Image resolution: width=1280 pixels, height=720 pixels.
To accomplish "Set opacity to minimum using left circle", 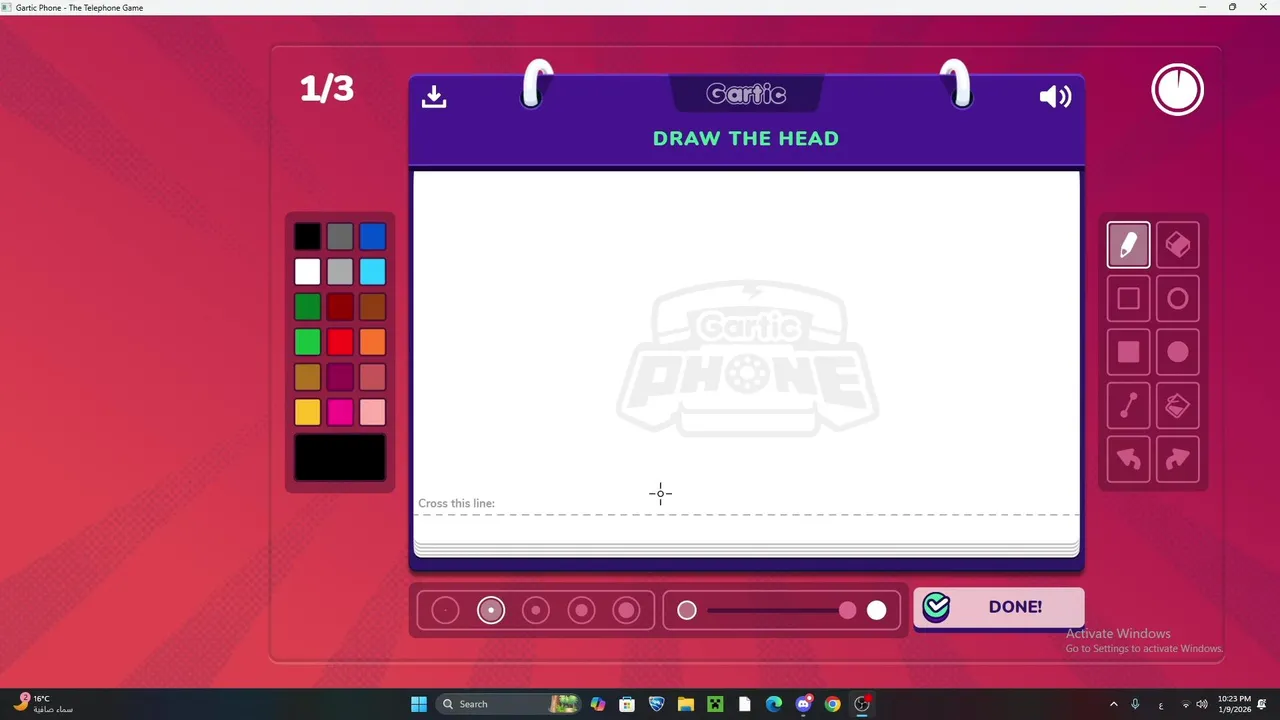I will 686,610.
